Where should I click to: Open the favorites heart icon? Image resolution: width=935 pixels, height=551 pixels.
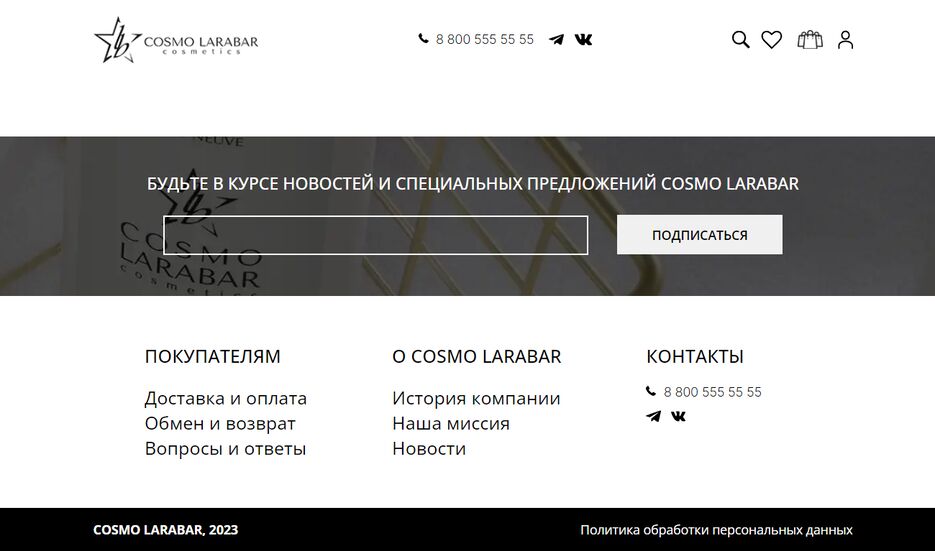coord(771,40)
